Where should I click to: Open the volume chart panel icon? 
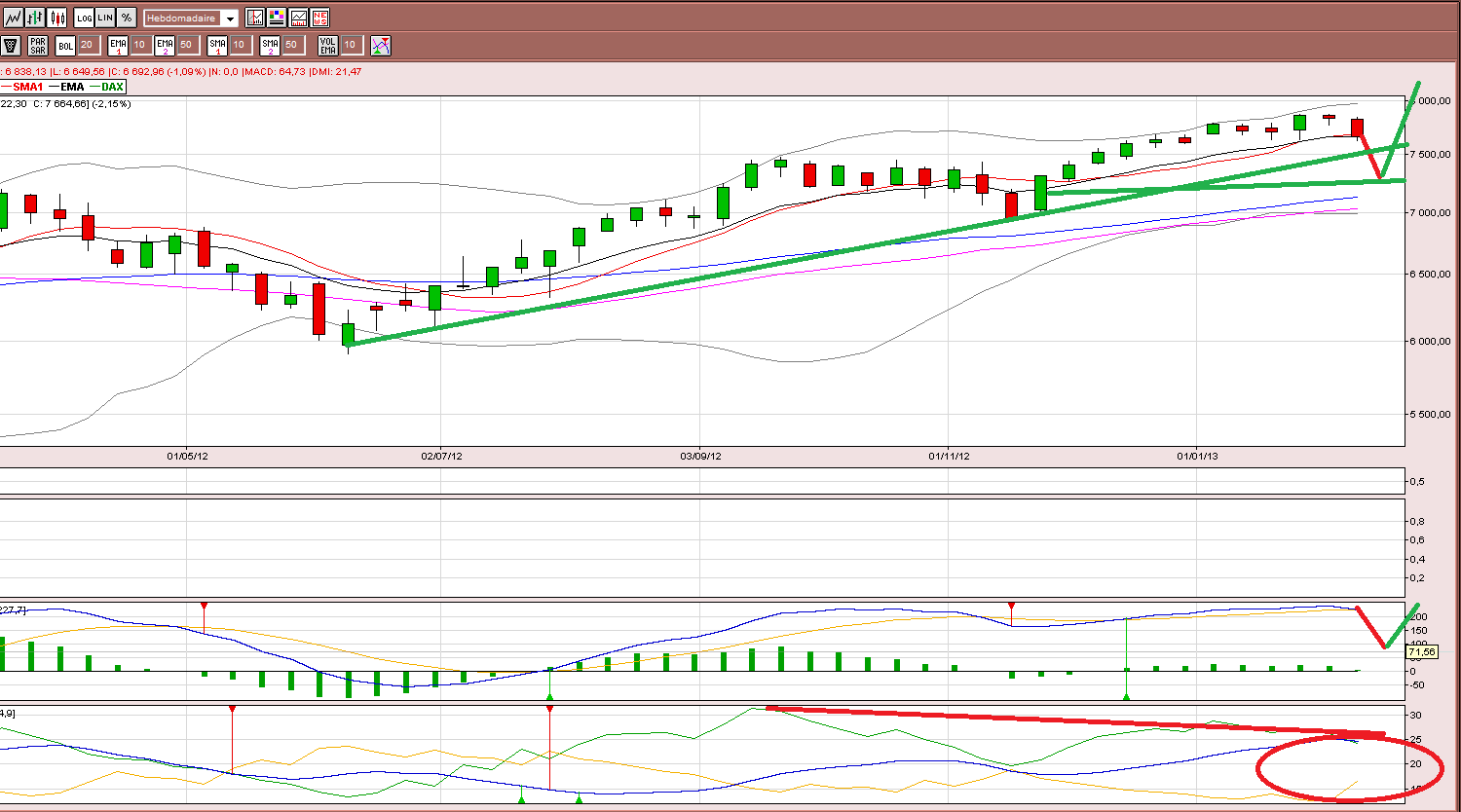tap(298, 18)
